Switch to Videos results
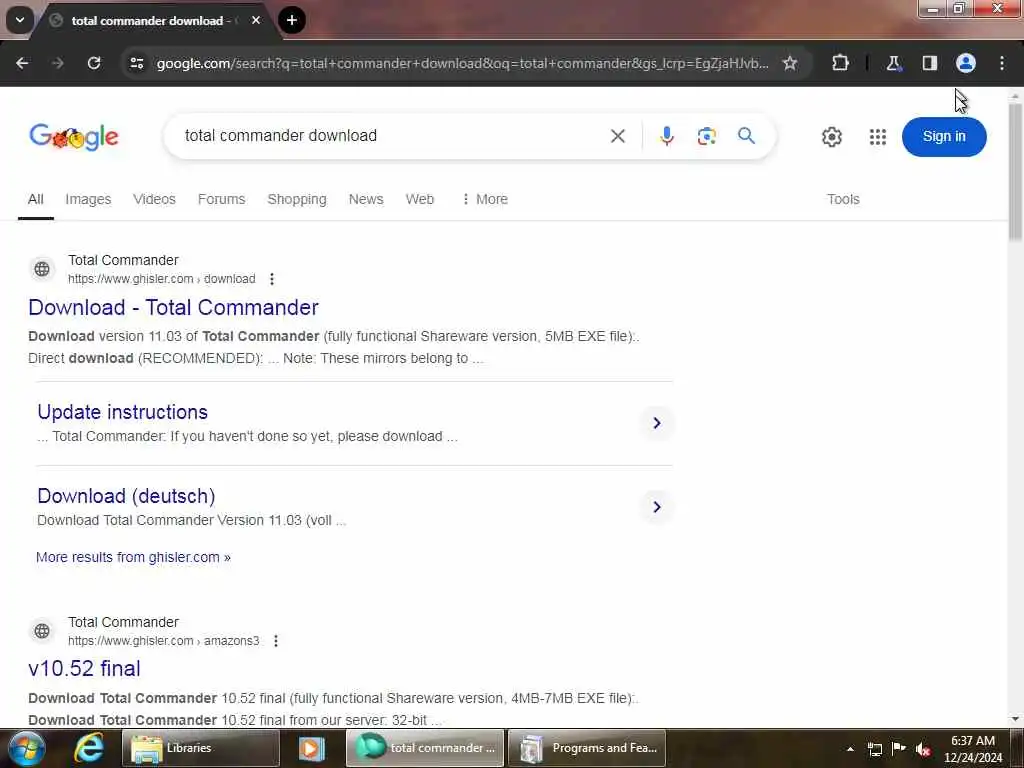 [154, 199]
